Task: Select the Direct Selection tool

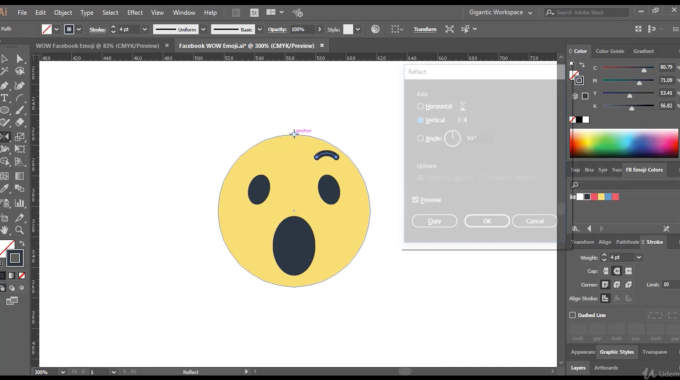Action: click(x=20, y=59)
